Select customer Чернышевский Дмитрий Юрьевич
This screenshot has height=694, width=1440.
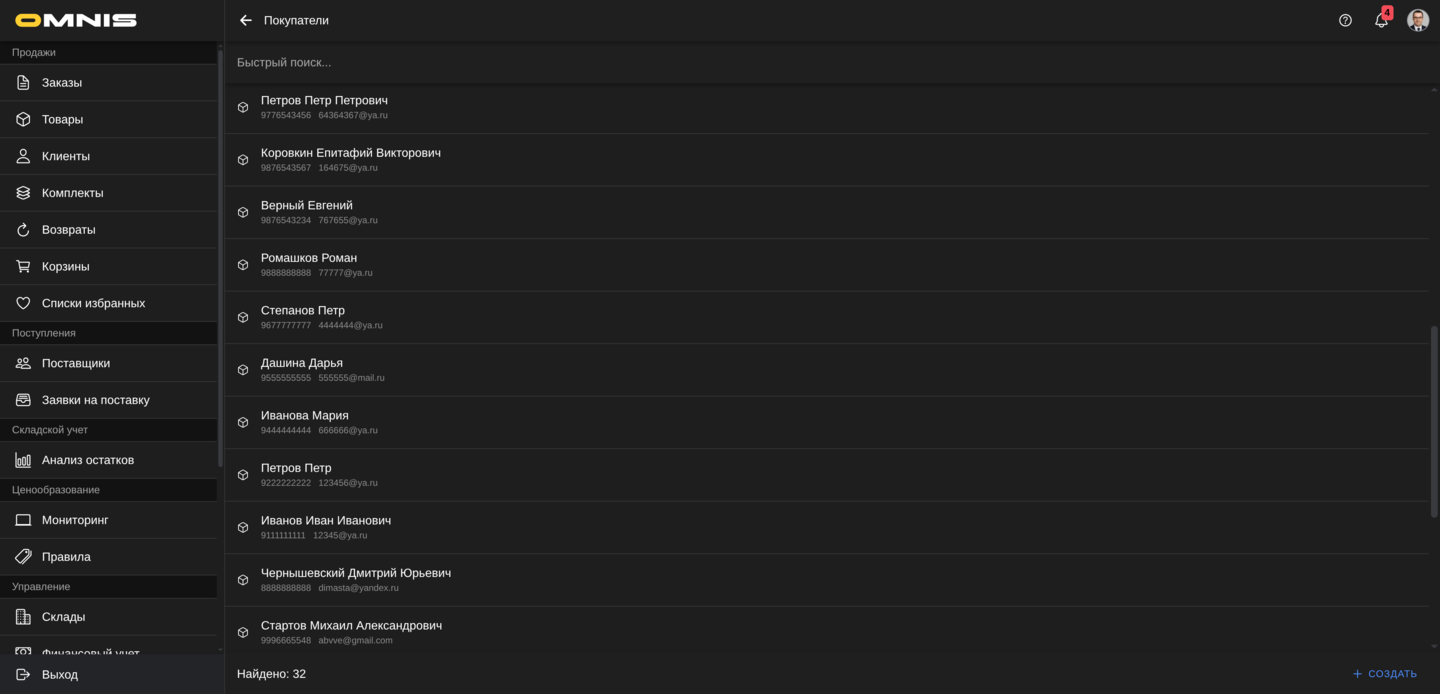click(356, 573)
